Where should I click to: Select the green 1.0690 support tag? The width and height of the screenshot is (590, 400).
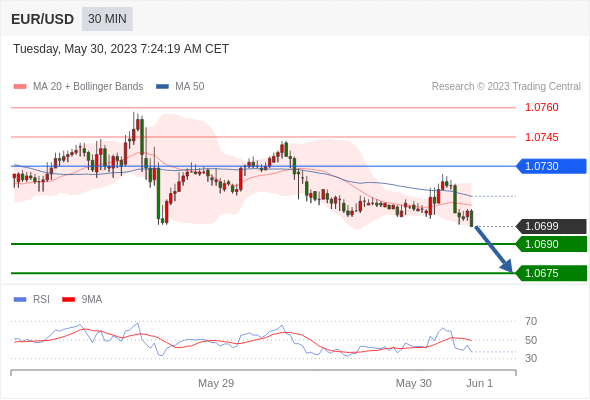(x=551, y=244)
